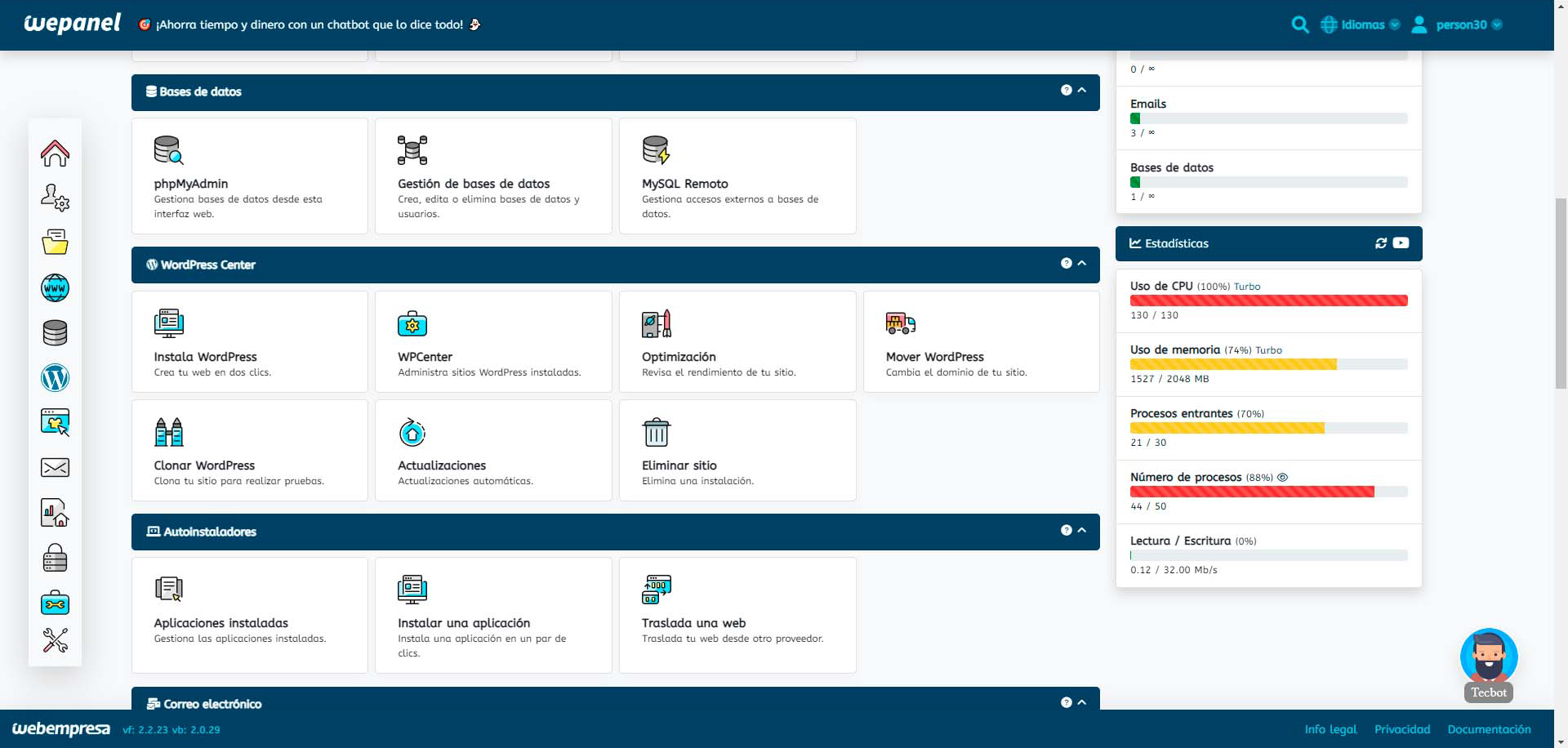This screenshot has height=748, width=1568.
Task: Click the WPCenter briefcase icon
Action: [x=412, y=323]
